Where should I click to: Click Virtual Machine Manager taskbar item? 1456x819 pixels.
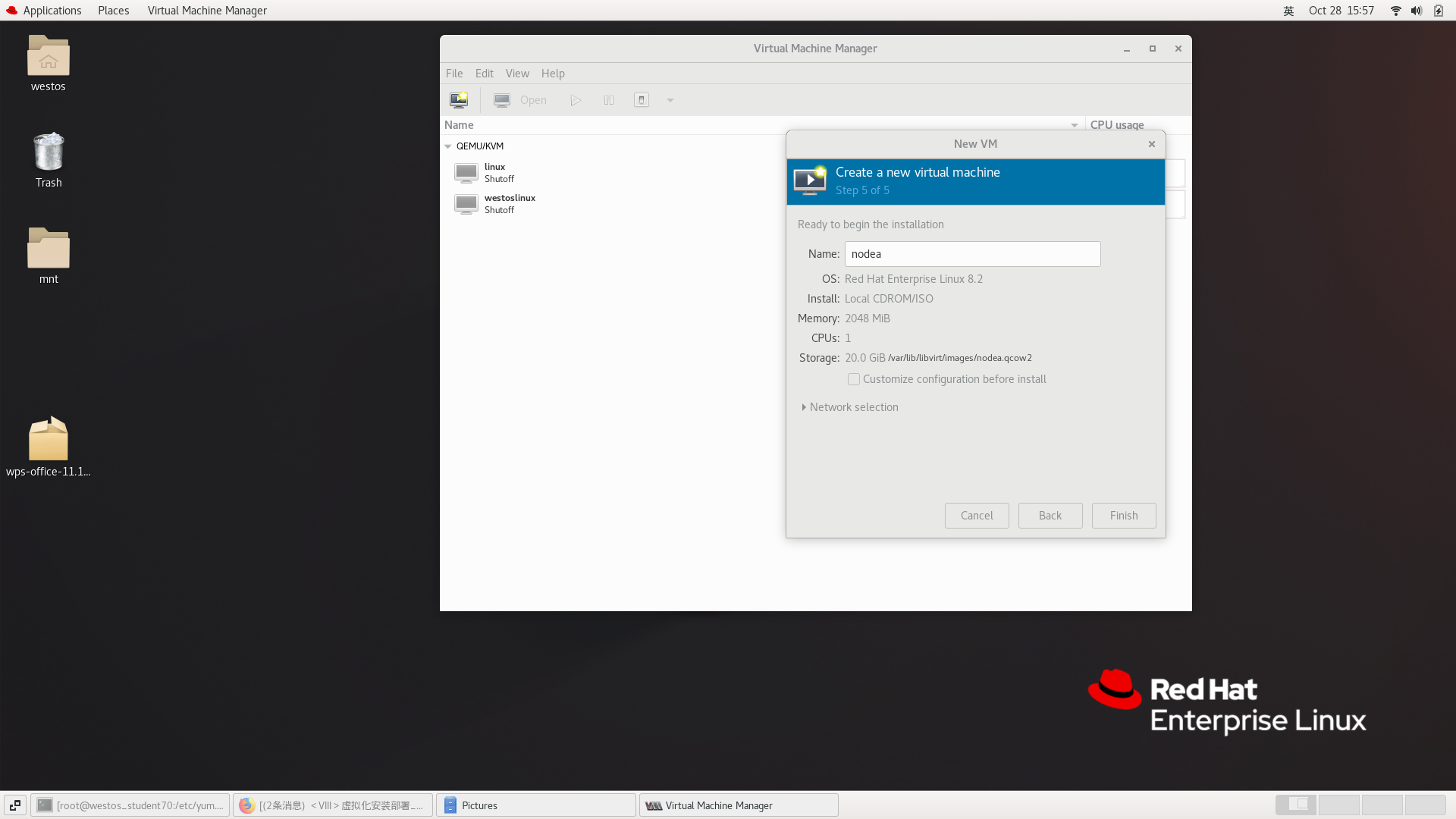click(x=739, y=805)
